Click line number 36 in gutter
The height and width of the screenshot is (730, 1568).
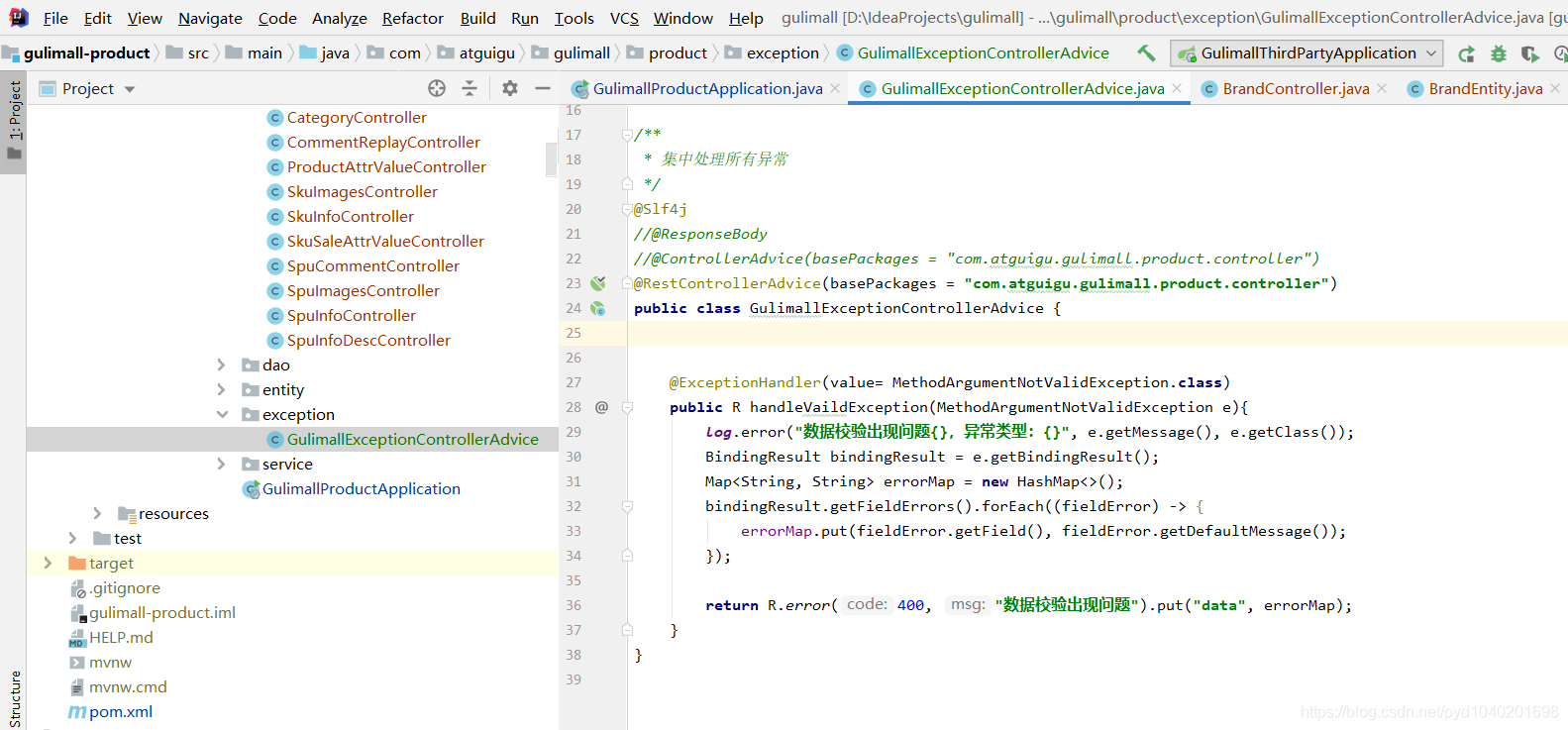pos(574,605)
